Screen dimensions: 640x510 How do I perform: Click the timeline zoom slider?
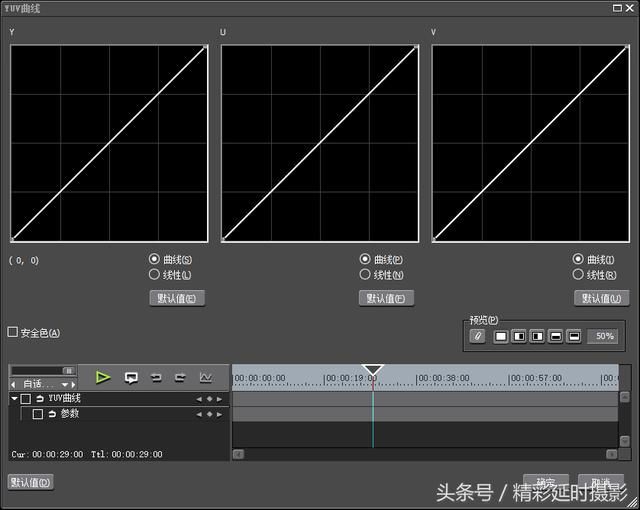42,370
